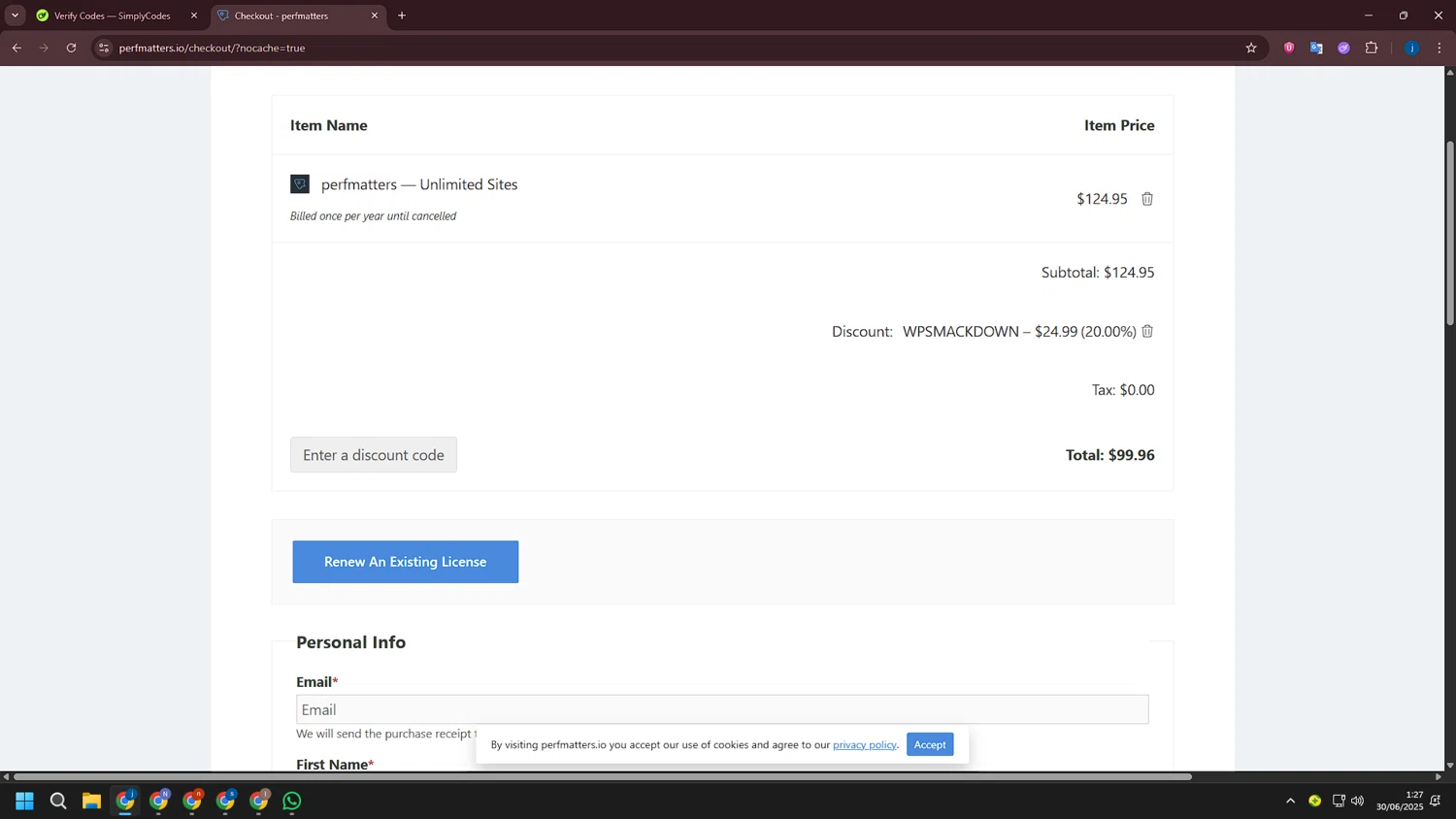Open clock and date 30/06/2025
Viewport: 1456px width, 819px height.
1400,801
